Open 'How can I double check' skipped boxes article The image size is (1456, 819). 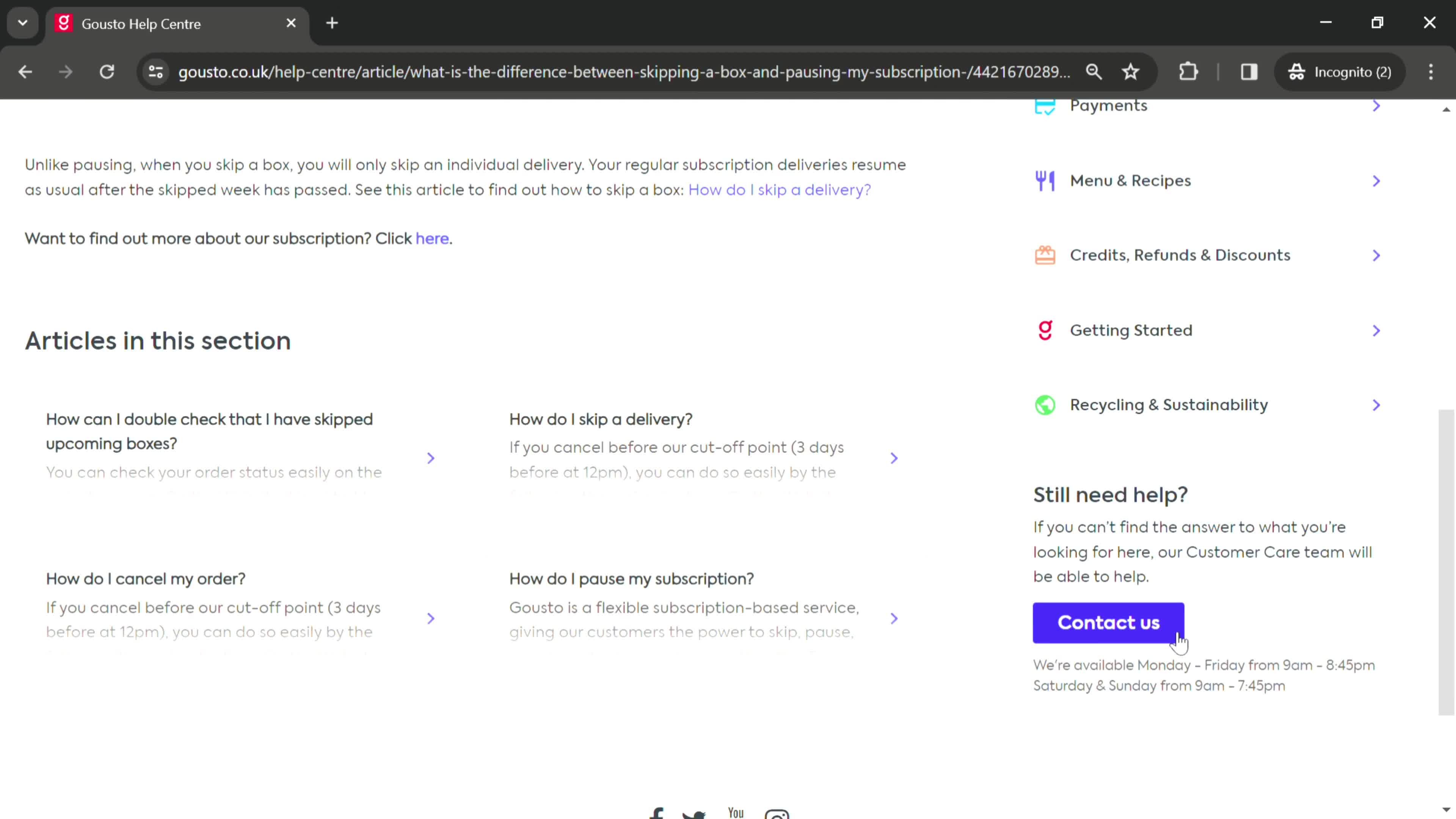[240, 458]
